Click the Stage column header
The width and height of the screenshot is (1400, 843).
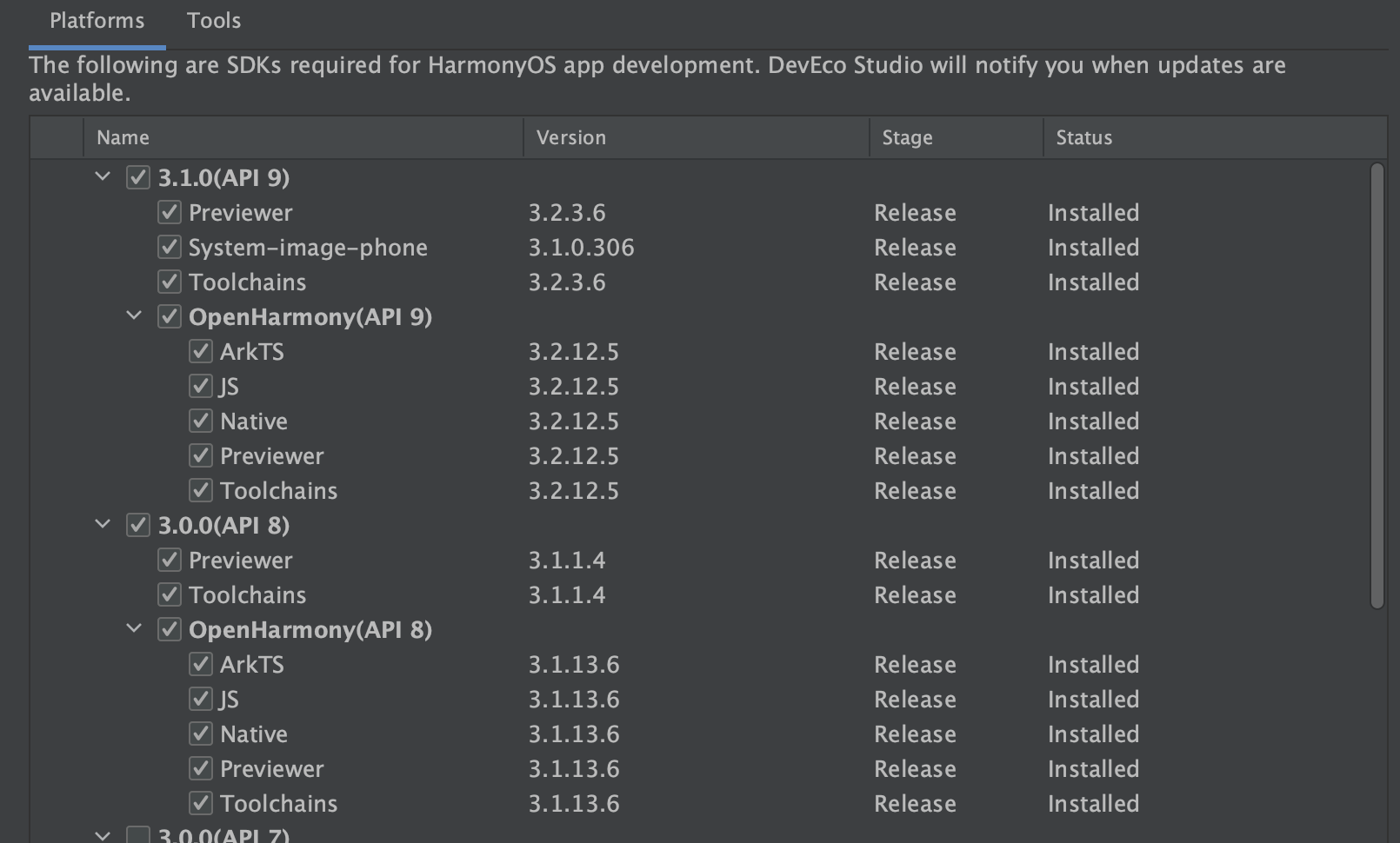(x=957, y=137)
